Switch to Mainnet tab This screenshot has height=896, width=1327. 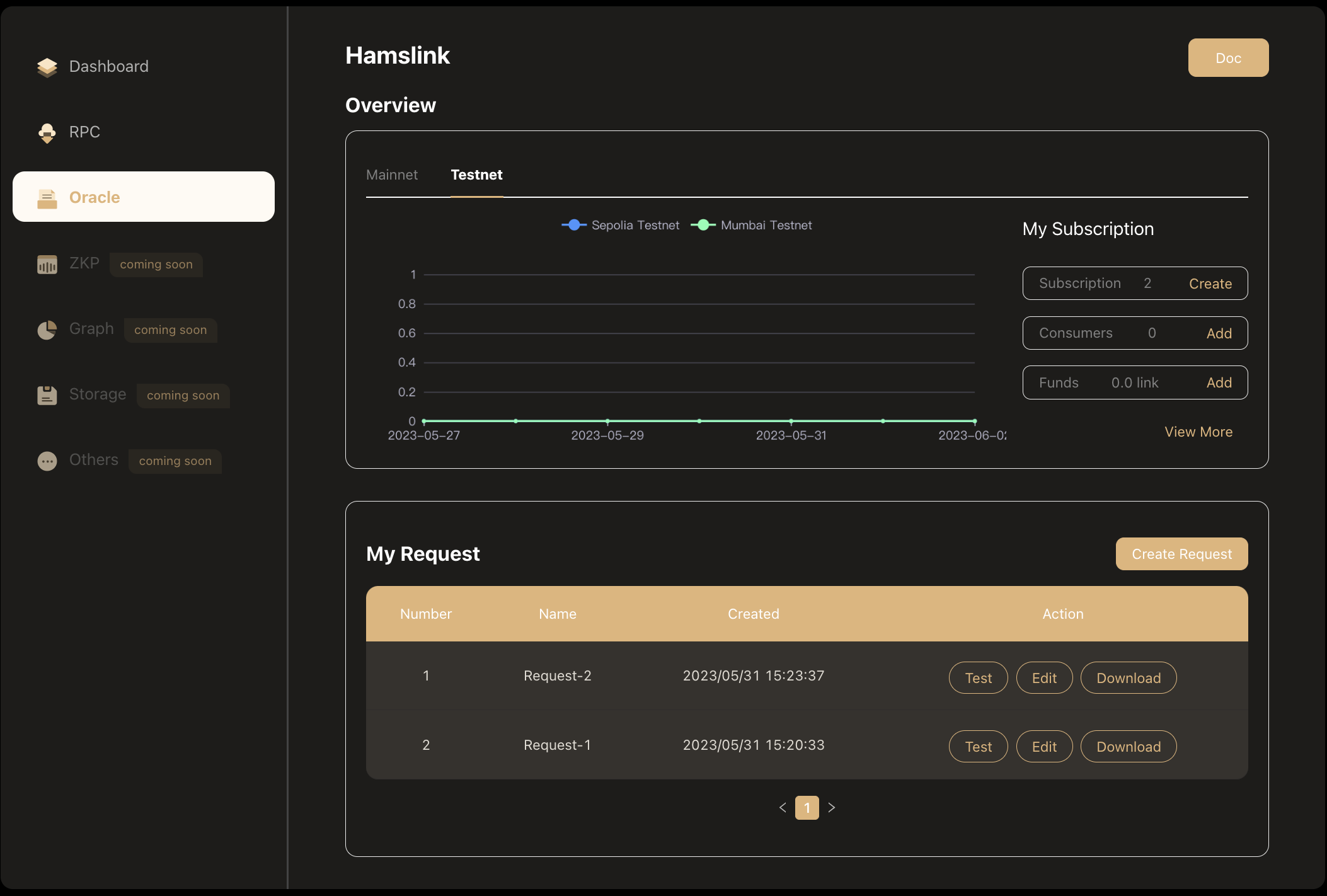click(392, 174)
